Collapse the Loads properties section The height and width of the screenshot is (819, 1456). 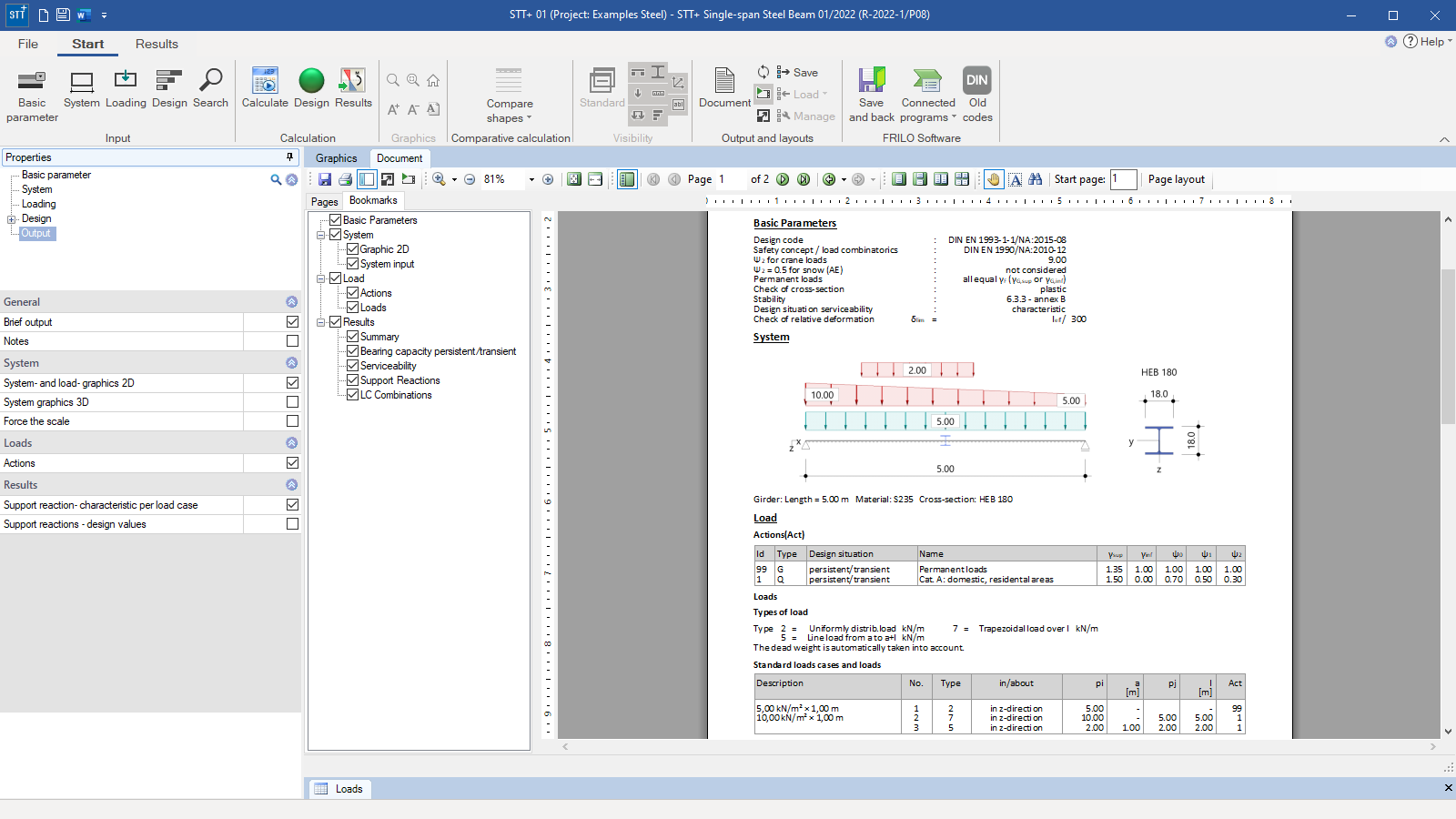(x=291, y=442)
